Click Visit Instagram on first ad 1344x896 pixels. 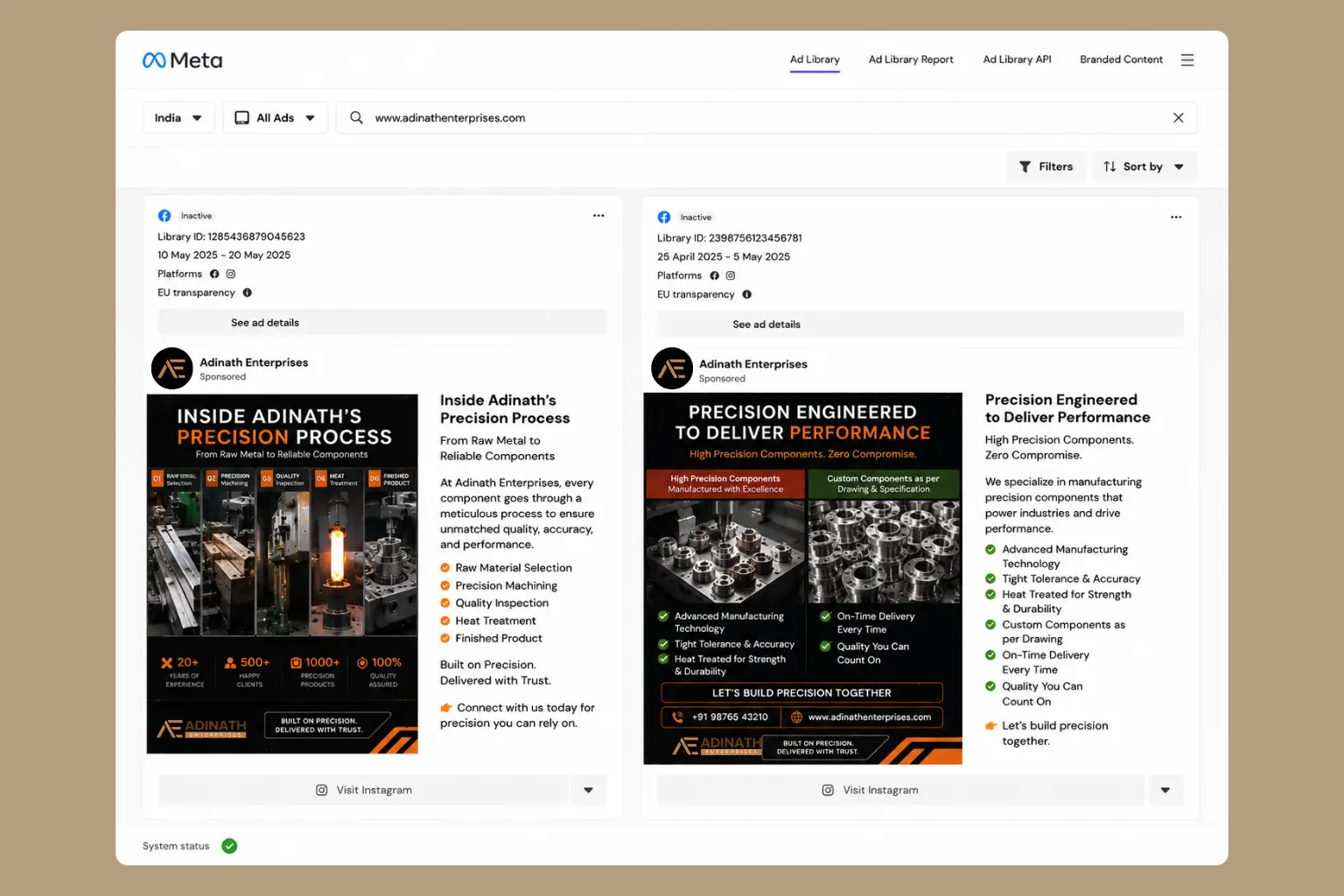[363, 790]
